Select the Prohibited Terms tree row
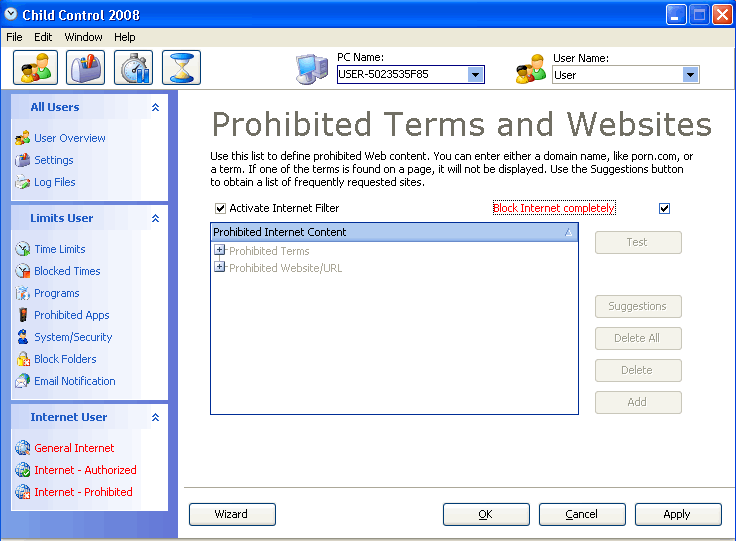 click(269, 251)
